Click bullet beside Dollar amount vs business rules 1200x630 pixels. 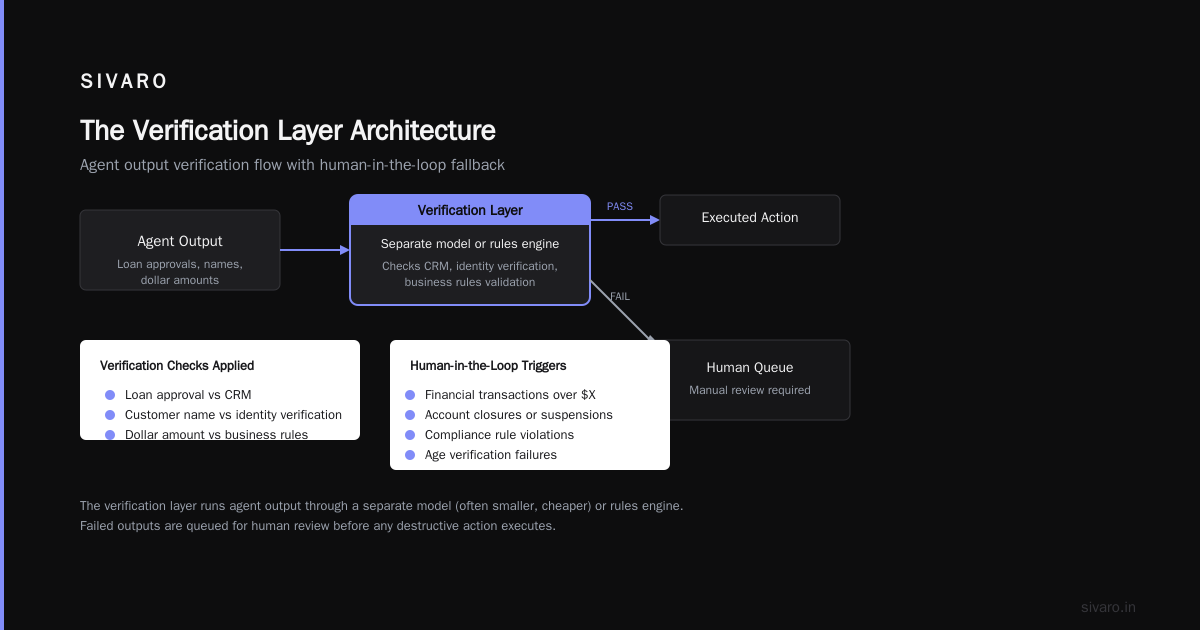tap(110, 435)
